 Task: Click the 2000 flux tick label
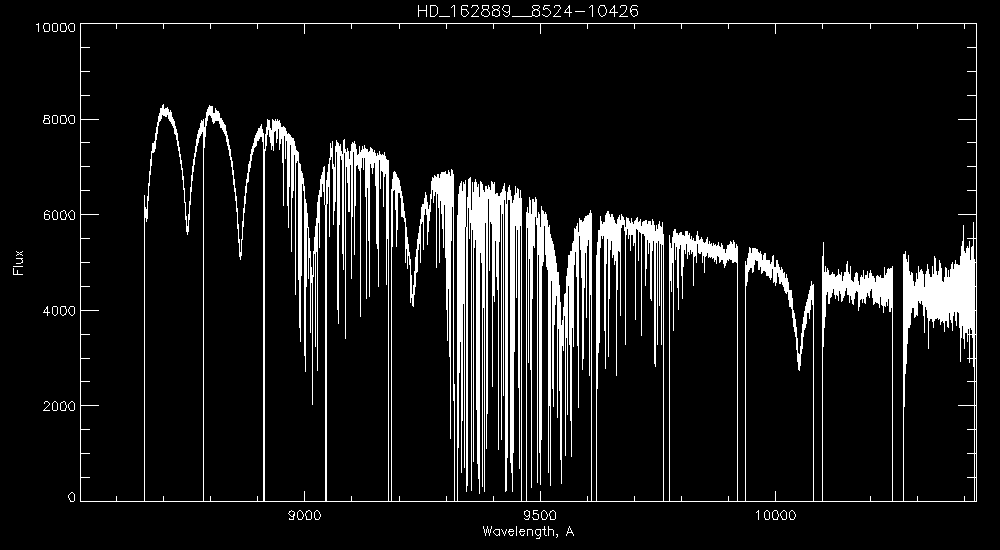(60, 406)
